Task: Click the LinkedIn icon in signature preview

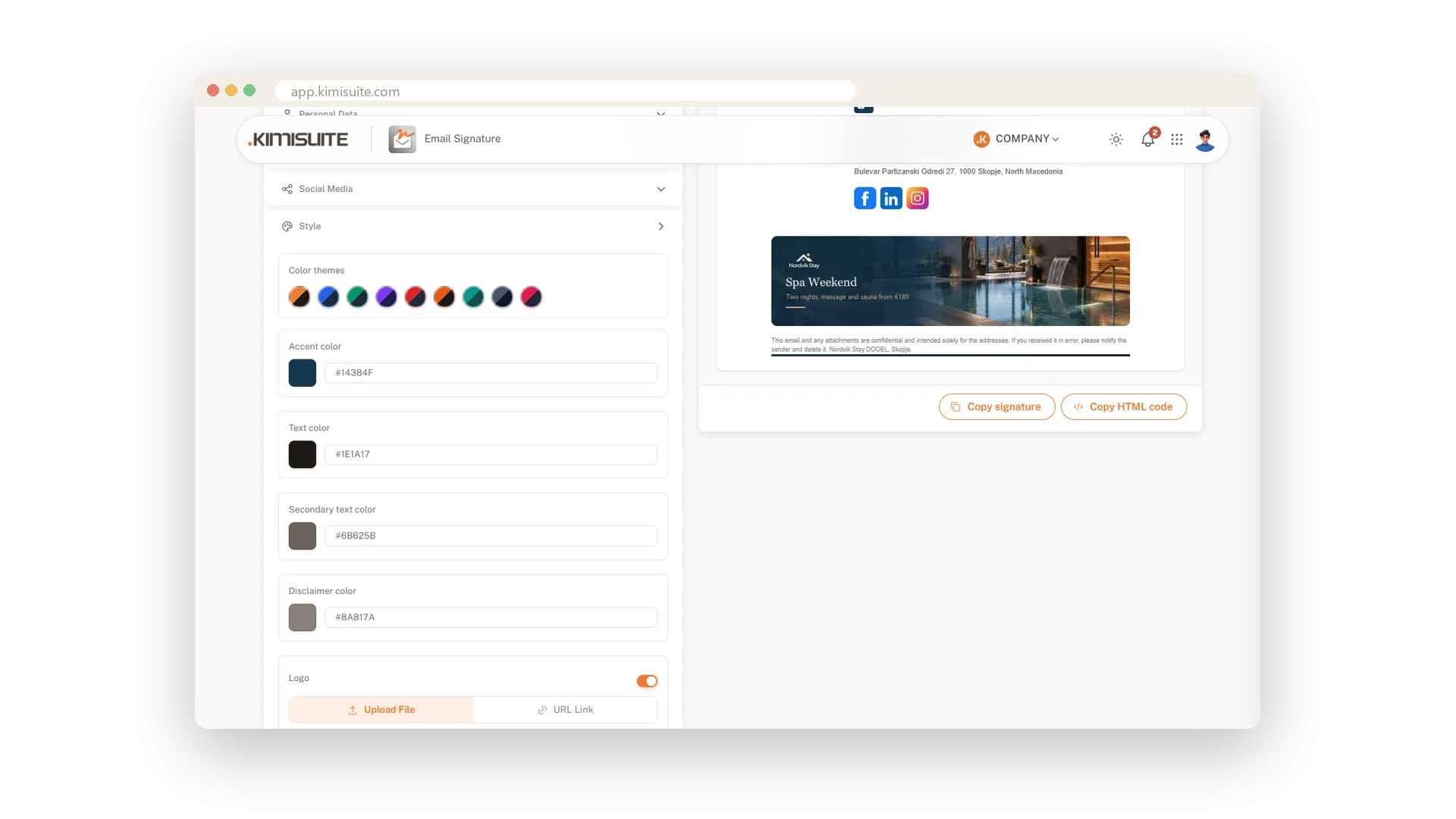Action: click(891, 199)
